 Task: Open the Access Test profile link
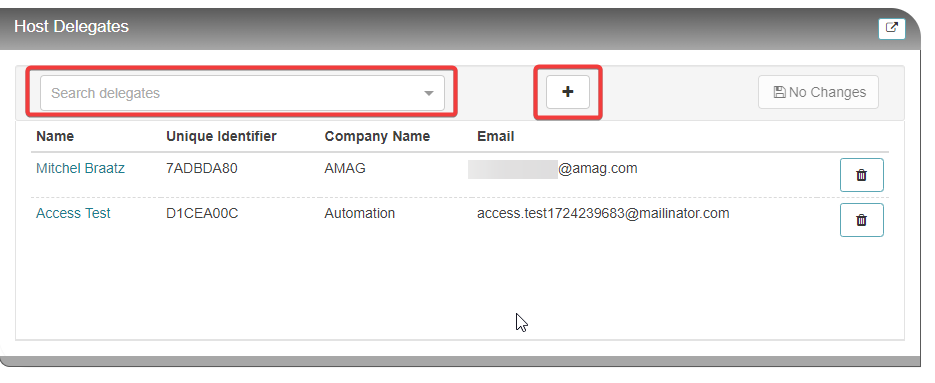click(x=73, y=213)
